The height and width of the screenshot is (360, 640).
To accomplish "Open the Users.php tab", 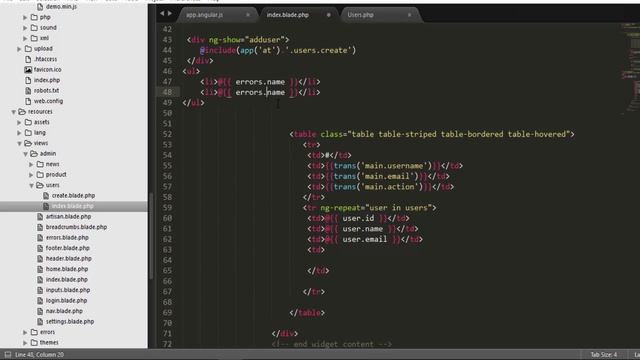I will [x=360, y=15].
